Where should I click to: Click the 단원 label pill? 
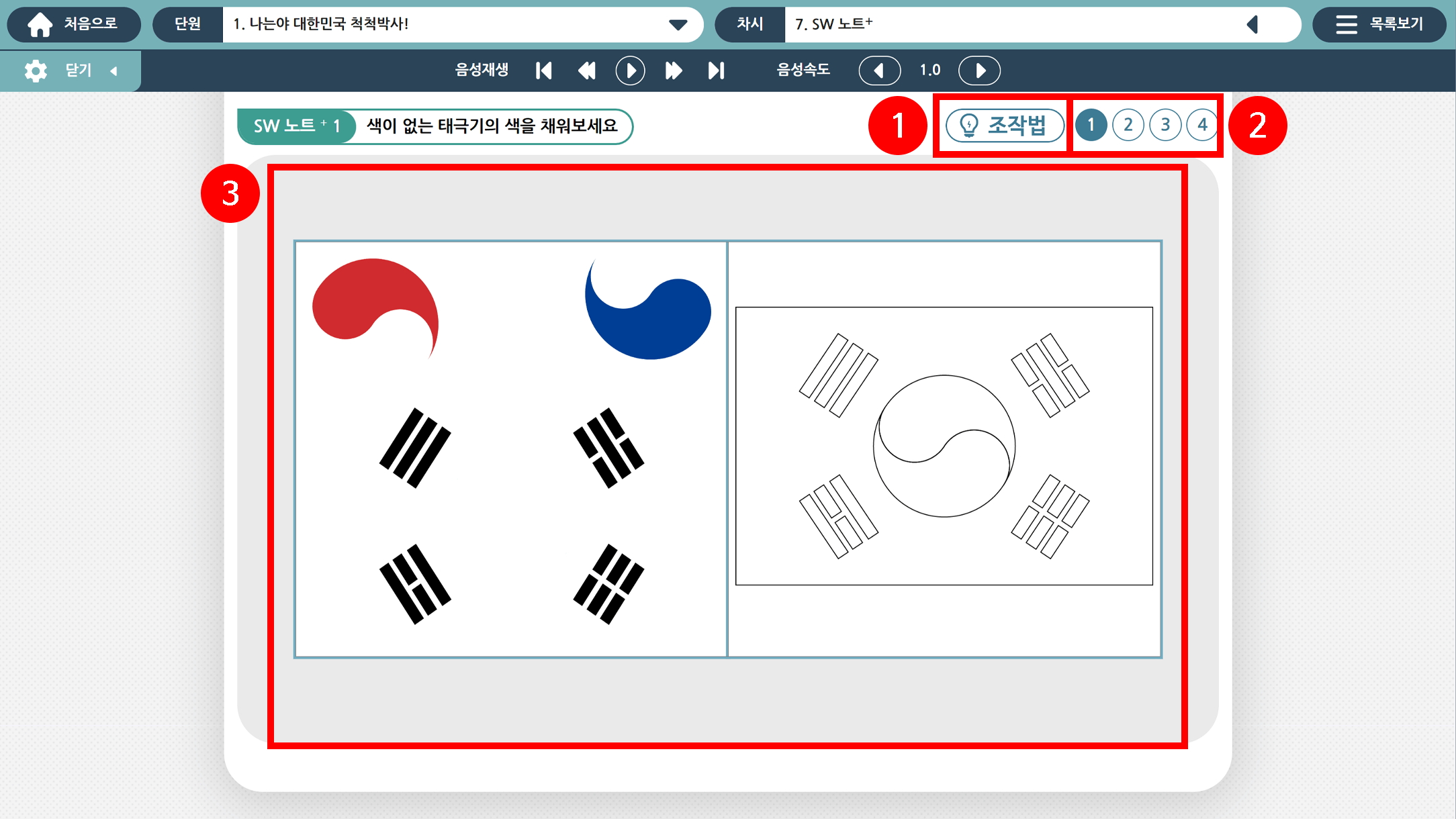click(187, 24)
